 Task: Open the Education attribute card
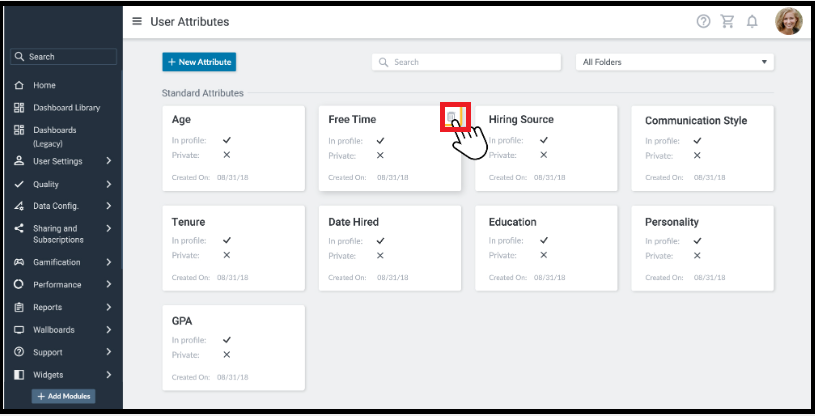tap(546, 248)
